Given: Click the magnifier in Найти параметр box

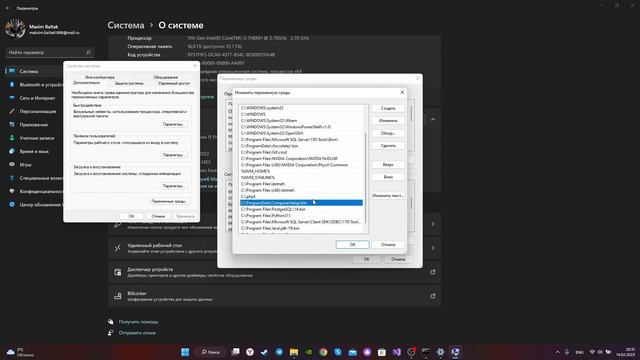Looking at the screenshot, I should coord(88,52).
